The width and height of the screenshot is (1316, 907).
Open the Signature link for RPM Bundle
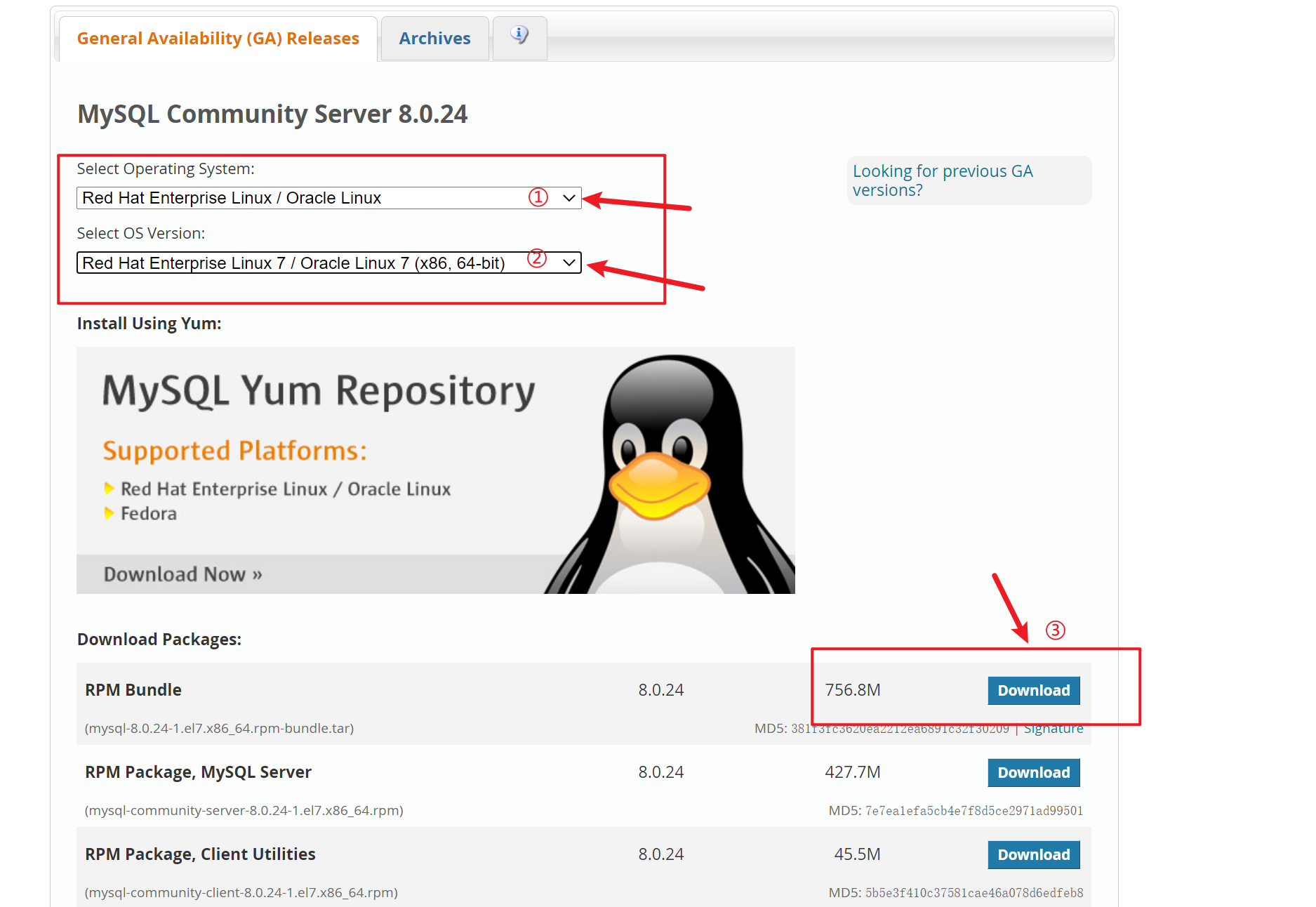click(x=1054, y=729)
